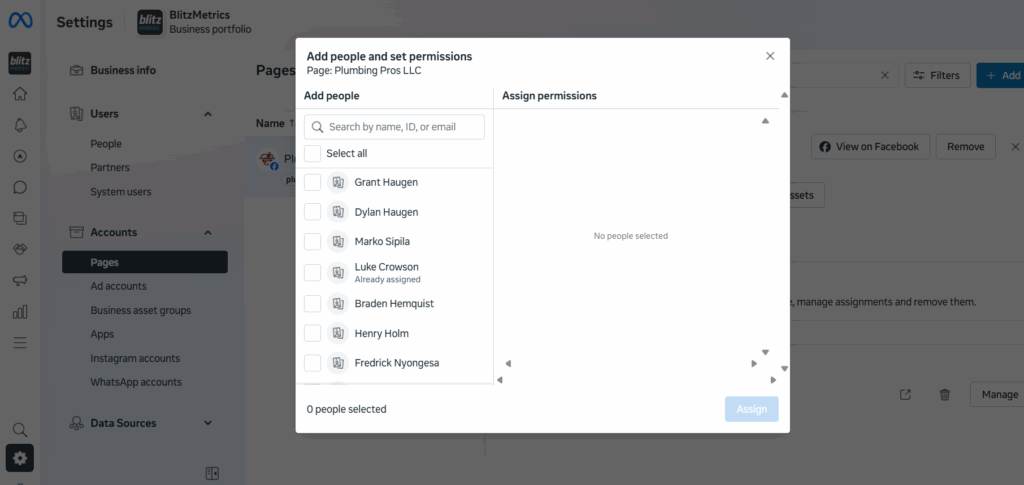Collapse the Users section
The width and height of the screenshot is (1024, 485).
tap(208, 114)
